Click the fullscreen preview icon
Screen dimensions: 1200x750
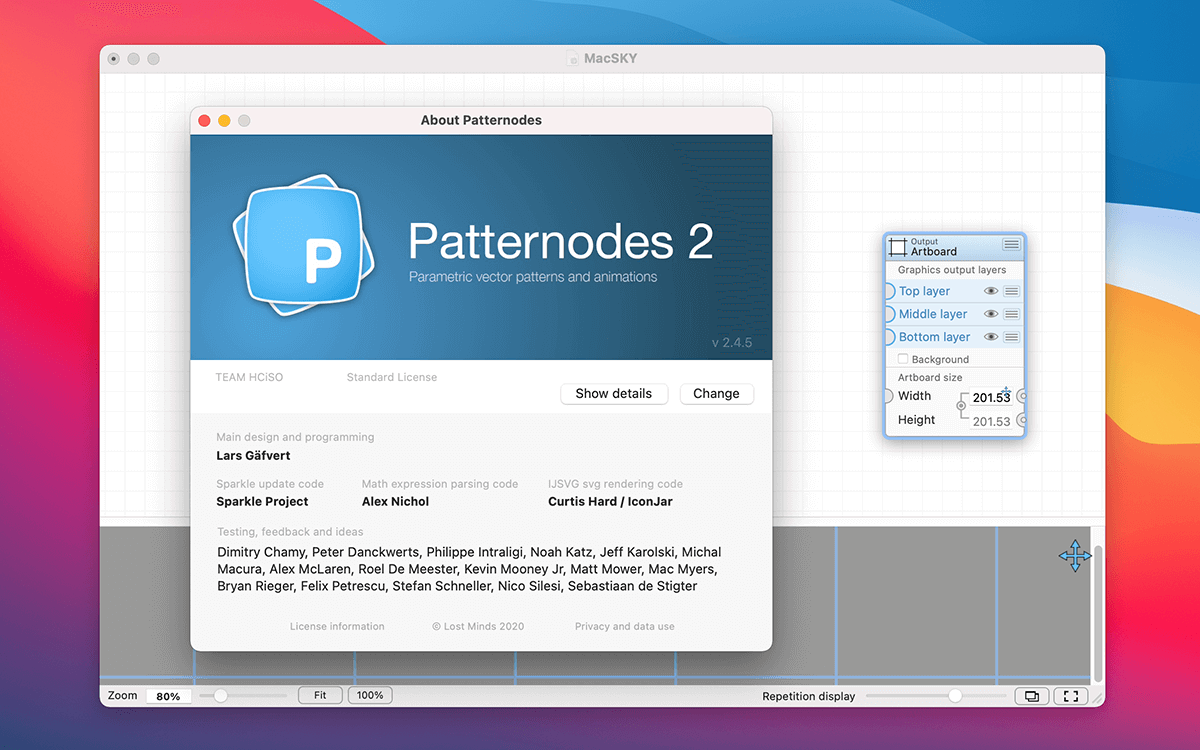(x=1071, y=696)
